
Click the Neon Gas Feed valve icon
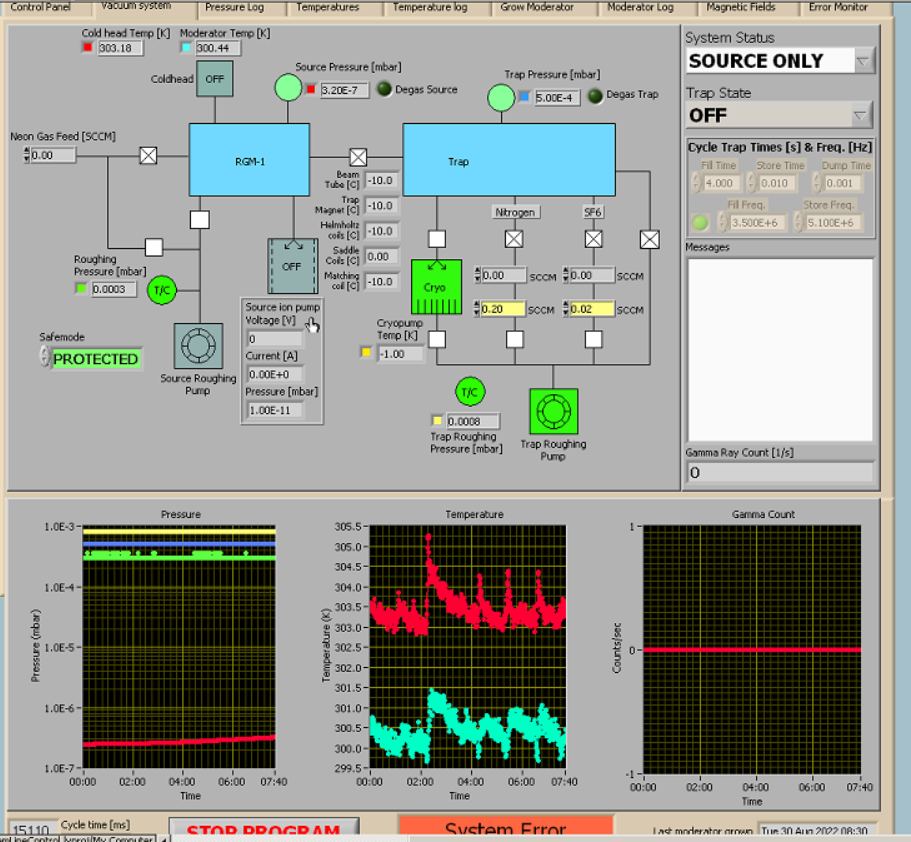coord(148,155)
